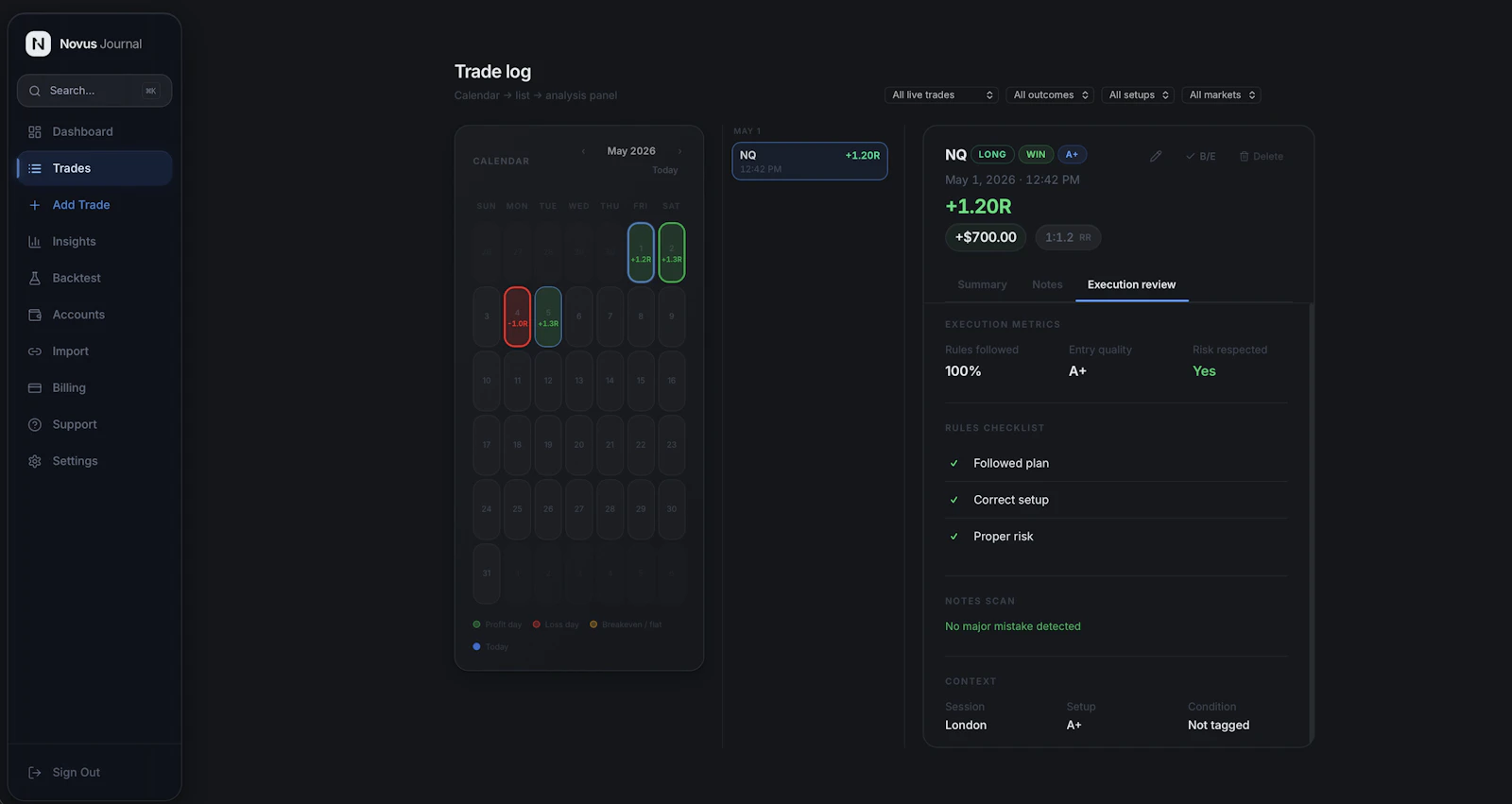1512x804 pixels.
Task: Click the Settings gear icon
Action: click(x=35, y=461)
